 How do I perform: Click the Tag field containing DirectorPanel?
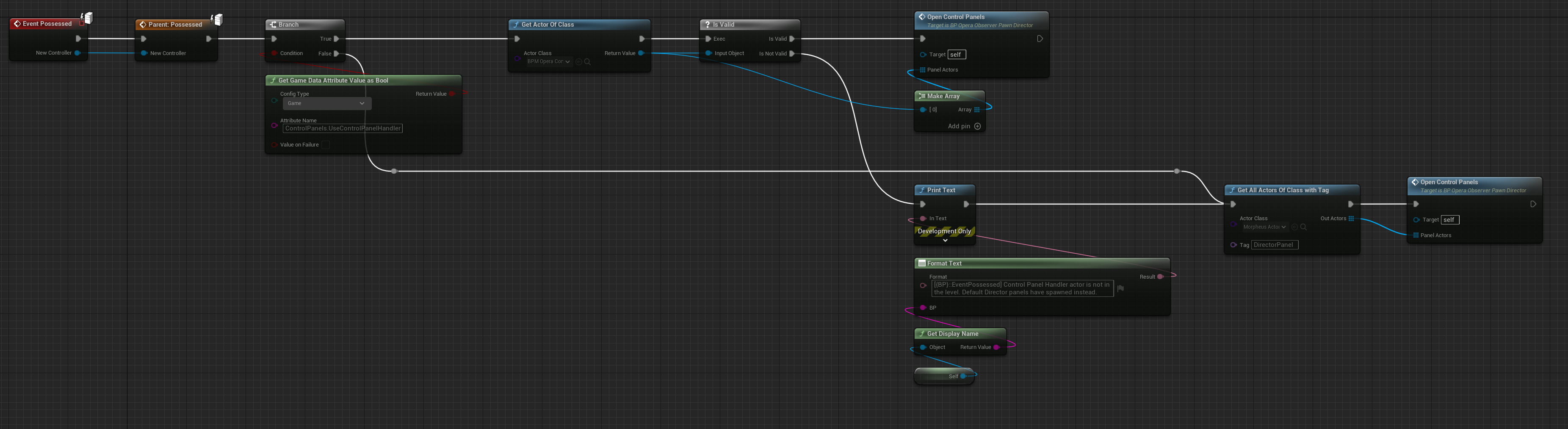[1274, 245]
